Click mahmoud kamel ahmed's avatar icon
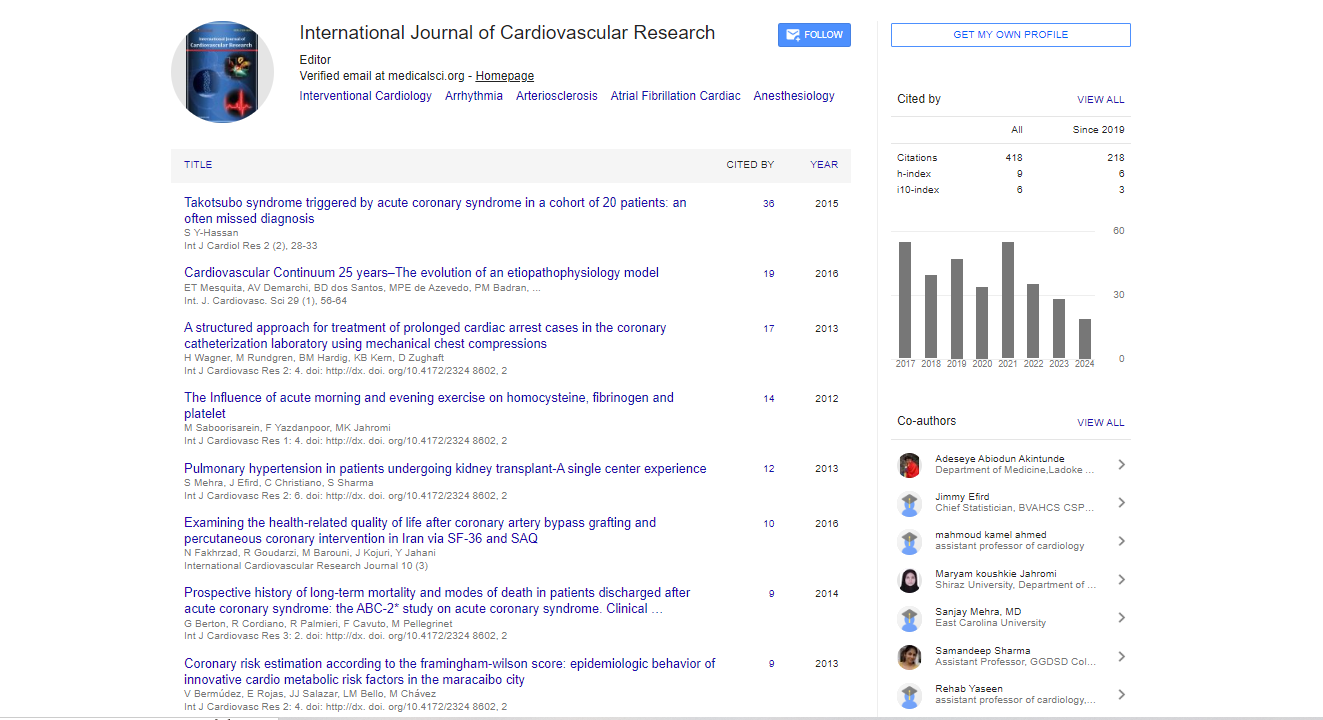1323x720 pixels. coord(909,542)
